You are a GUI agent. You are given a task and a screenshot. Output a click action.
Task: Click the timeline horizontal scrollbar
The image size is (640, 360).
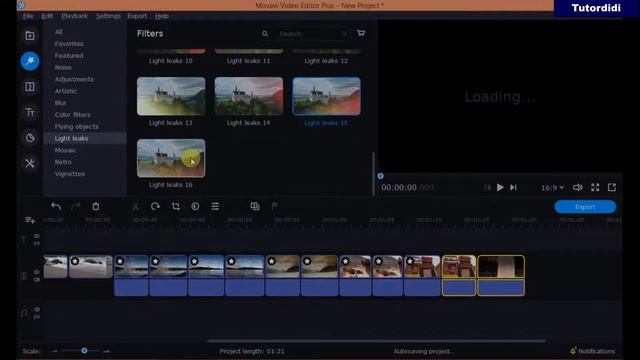(376, 341)
